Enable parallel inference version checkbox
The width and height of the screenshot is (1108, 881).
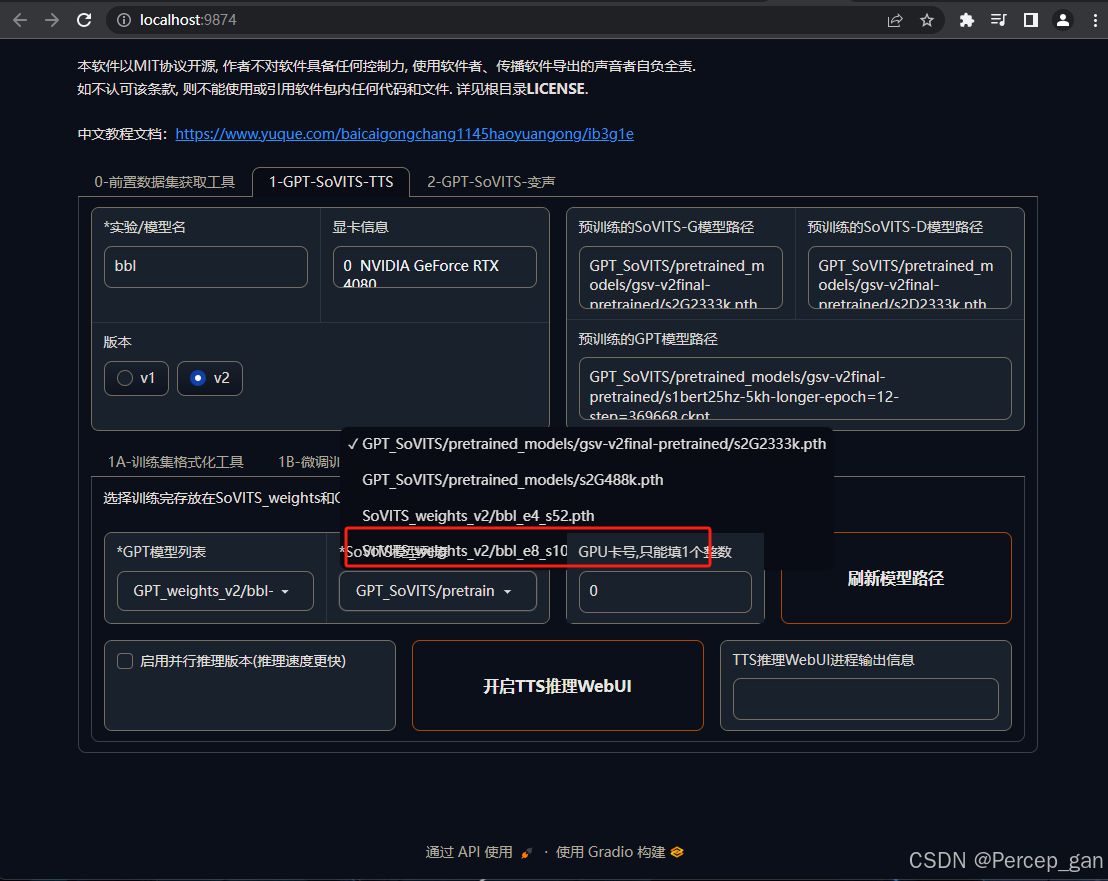pyautogui.click(x=125, y=661)
